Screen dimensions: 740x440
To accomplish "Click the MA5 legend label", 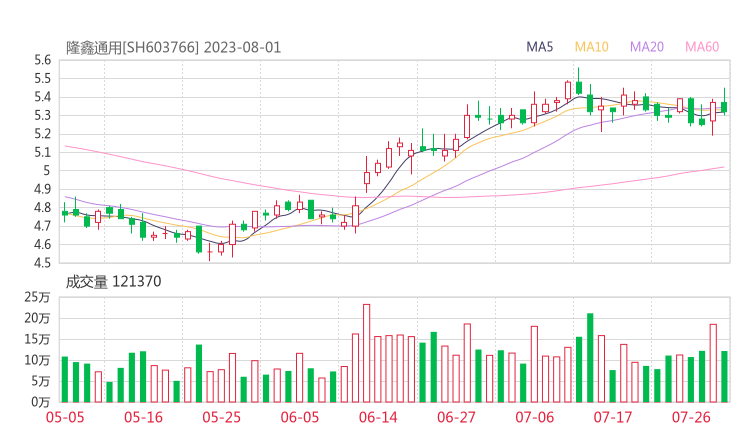I will 539,47.
